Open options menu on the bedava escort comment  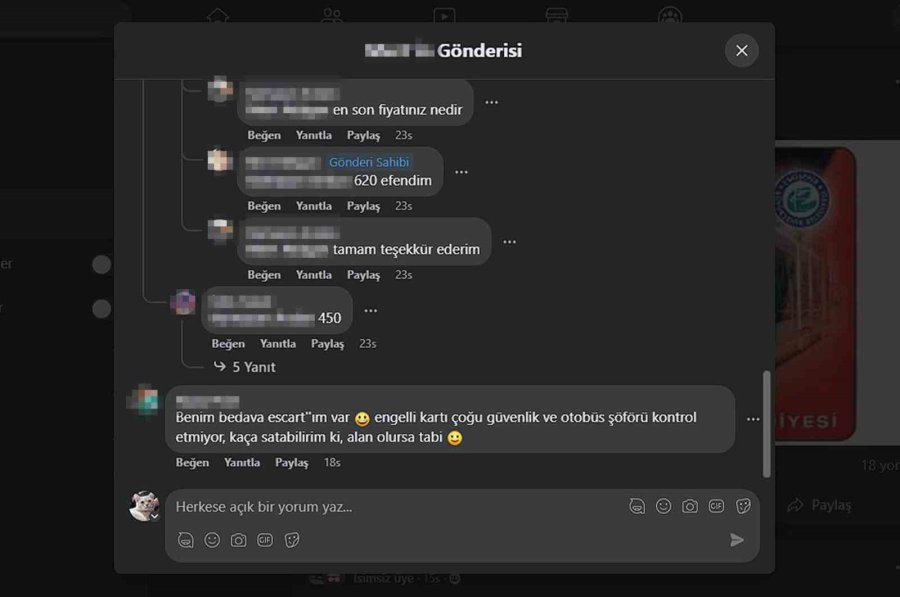753,420
